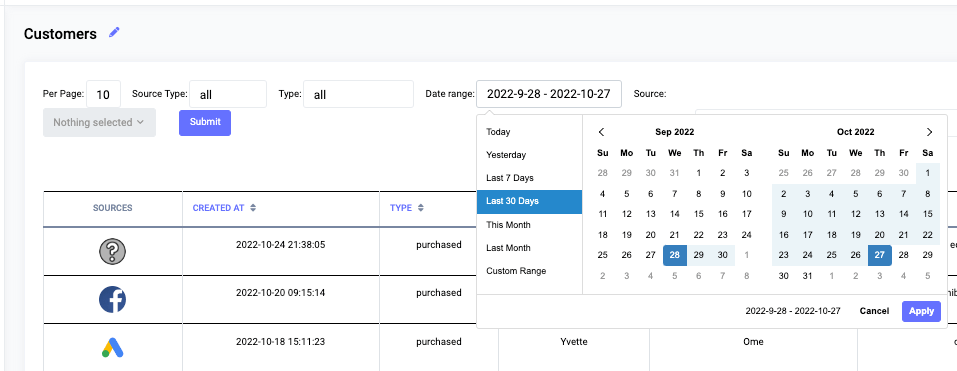
Task: Click timestamp 2022-10-18 15:11:23
Action: [x=281, y=342]
